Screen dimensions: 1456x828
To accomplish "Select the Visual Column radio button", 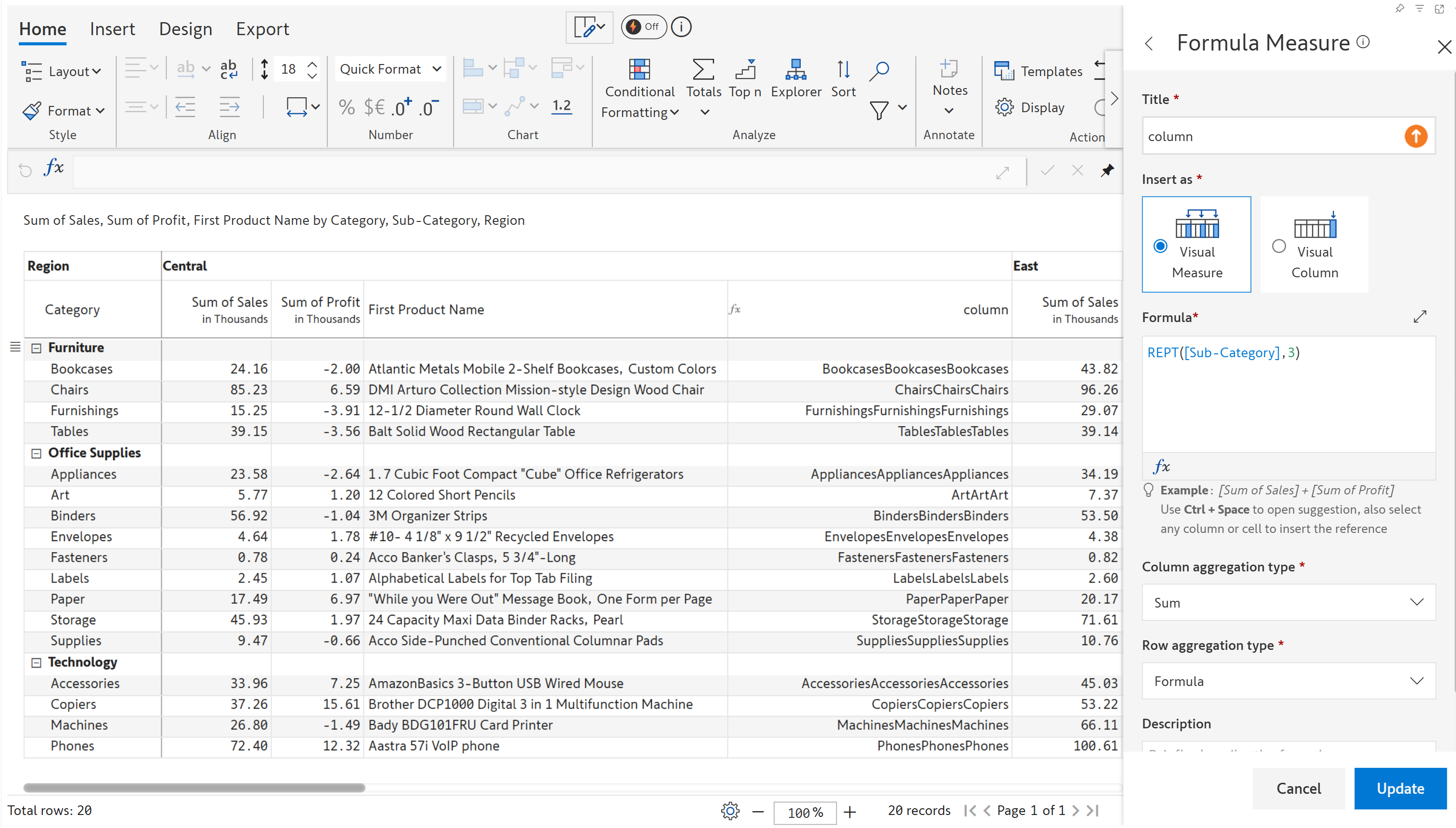I will coord(1278,246).
